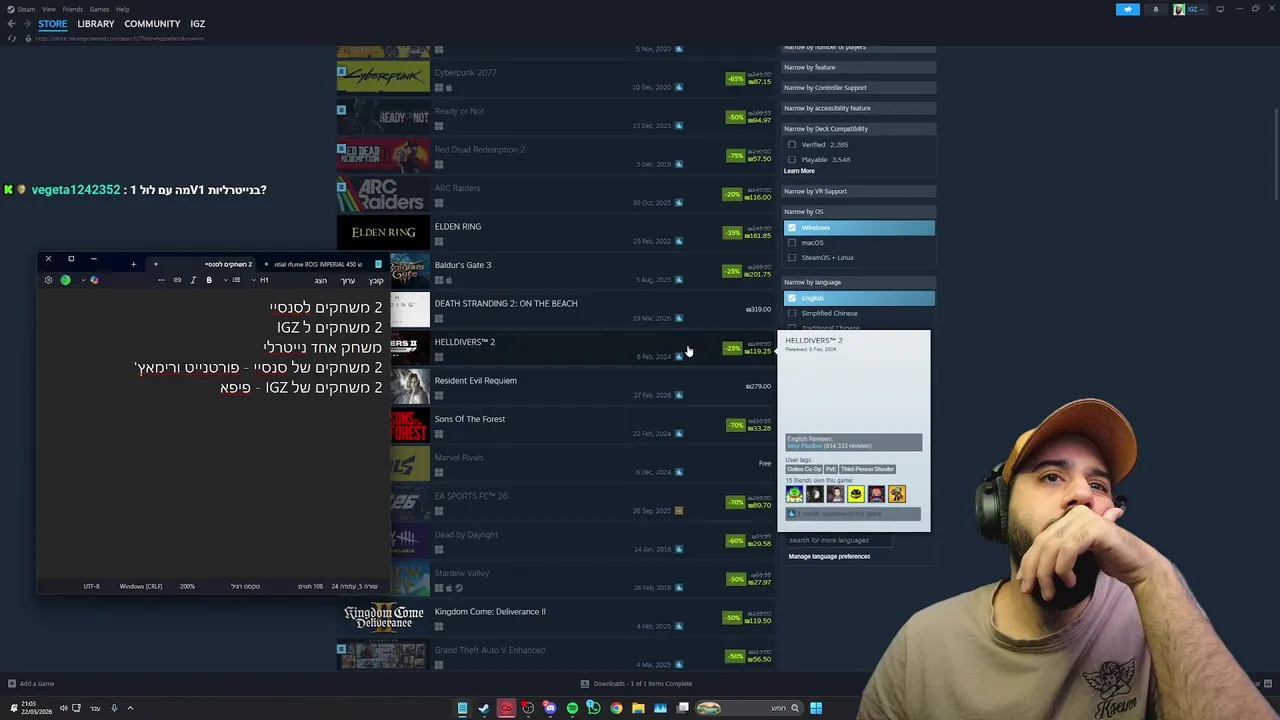The image size is (1280, 720).
Task: Collapse Narrow by language section
Action: [x=858, y=282]
